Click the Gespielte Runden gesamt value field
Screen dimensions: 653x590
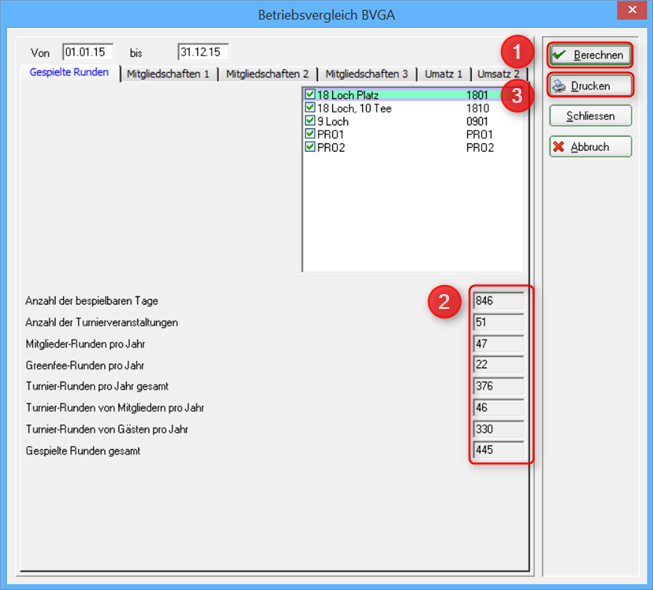coord(499,450)
